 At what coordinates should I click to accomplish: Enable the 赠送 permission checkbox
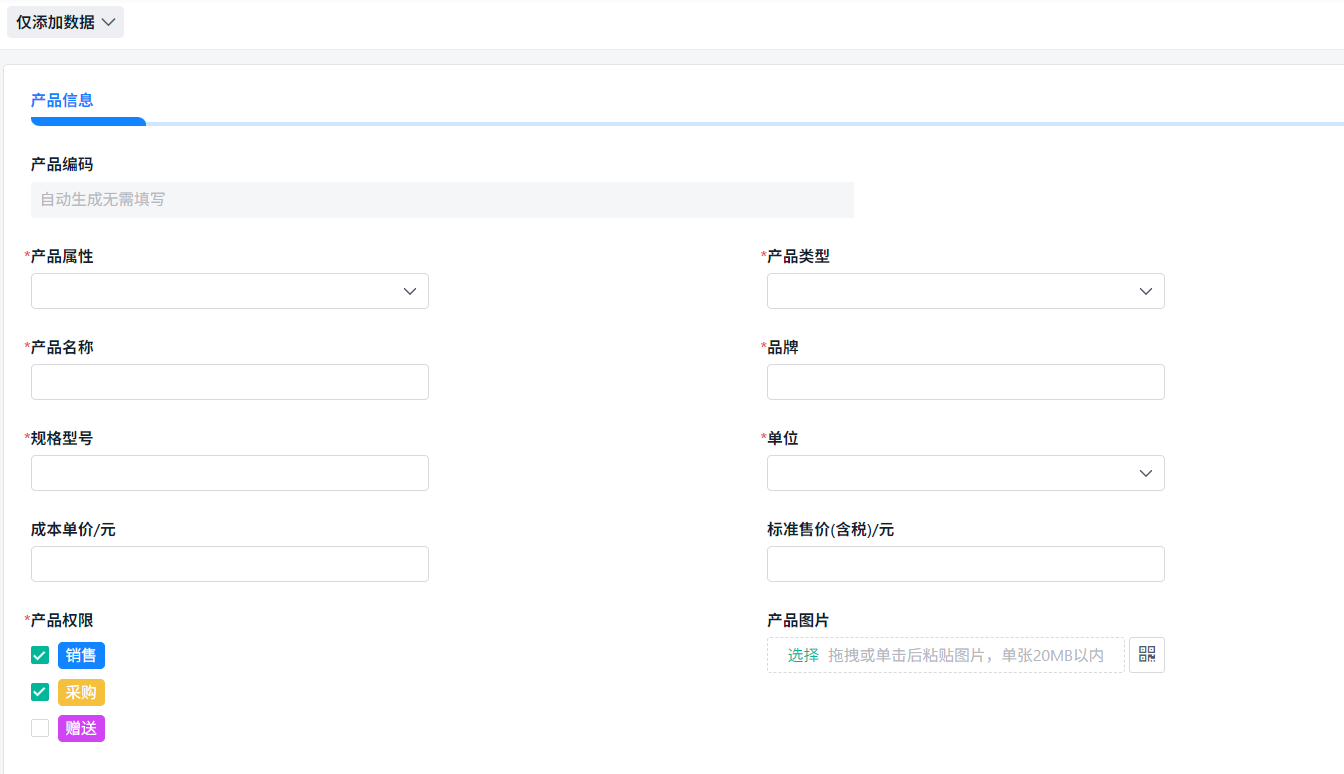pos(39,728)
